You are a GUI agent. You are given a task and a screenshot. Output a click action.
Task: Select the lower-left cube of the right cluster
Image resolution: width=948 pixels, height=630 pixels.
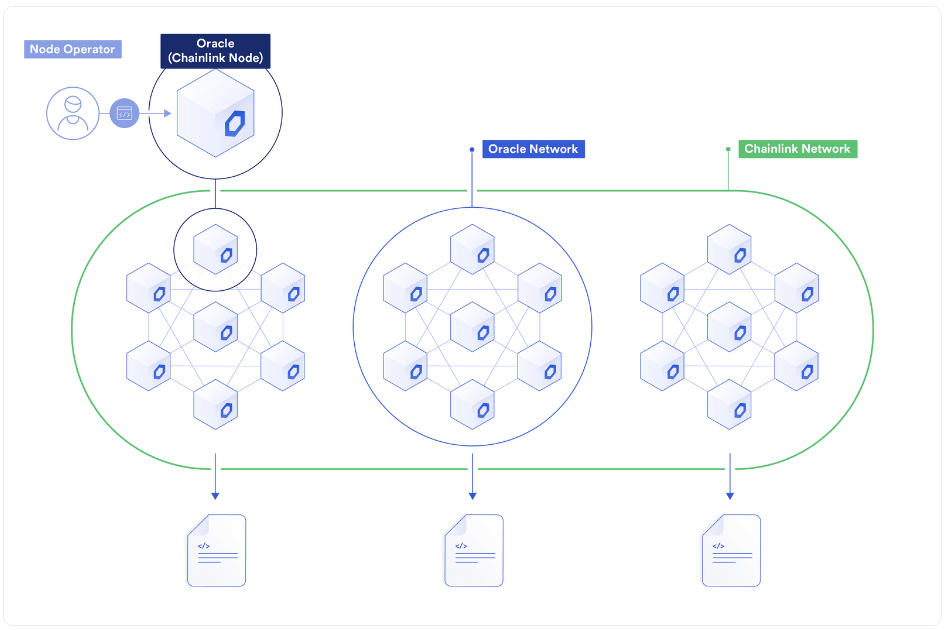(662, 366)
